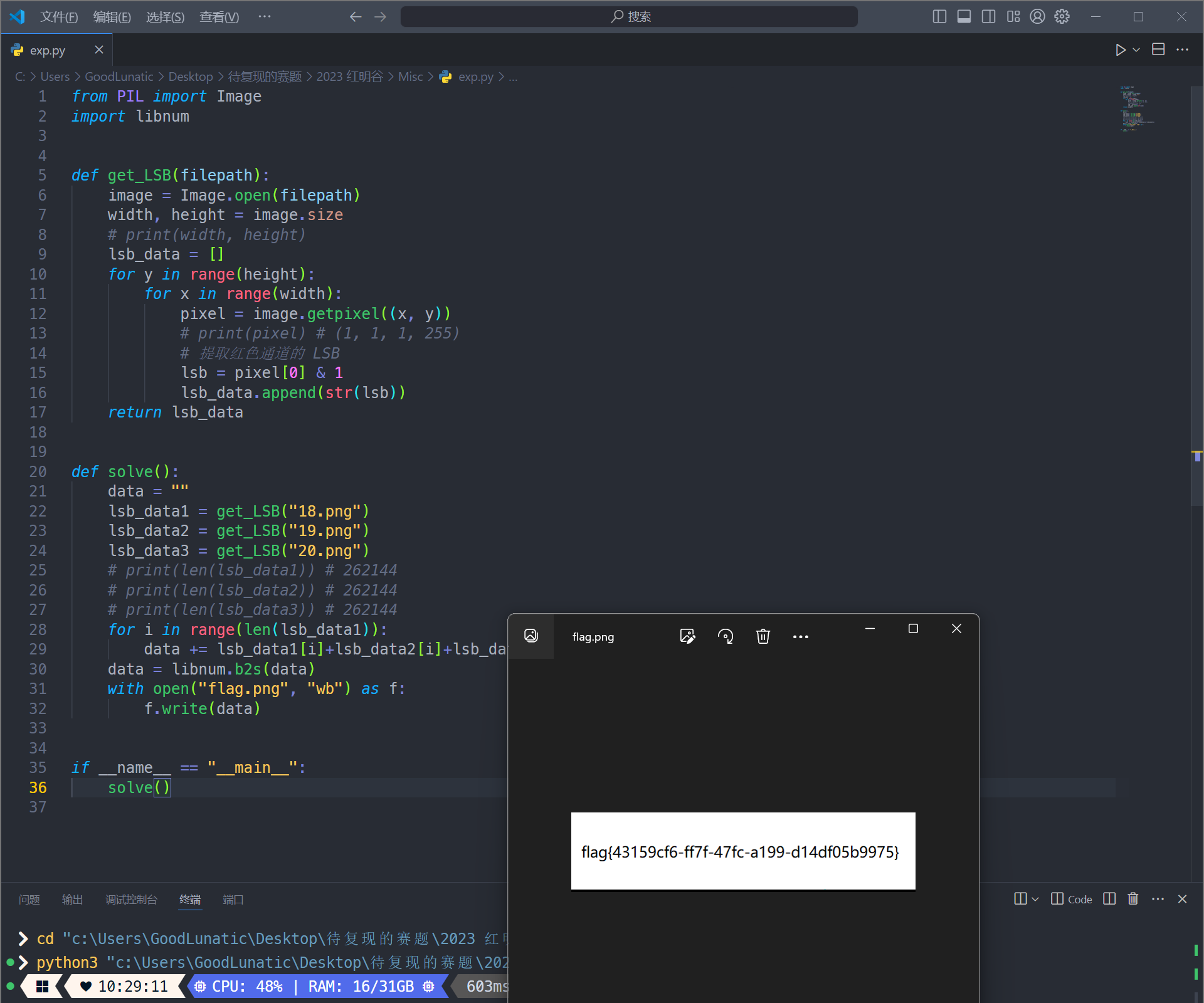The width and height of the screenshot is (1204, 1003).
Task: Click the def solve(): line
Action: (x=125, y=471)
